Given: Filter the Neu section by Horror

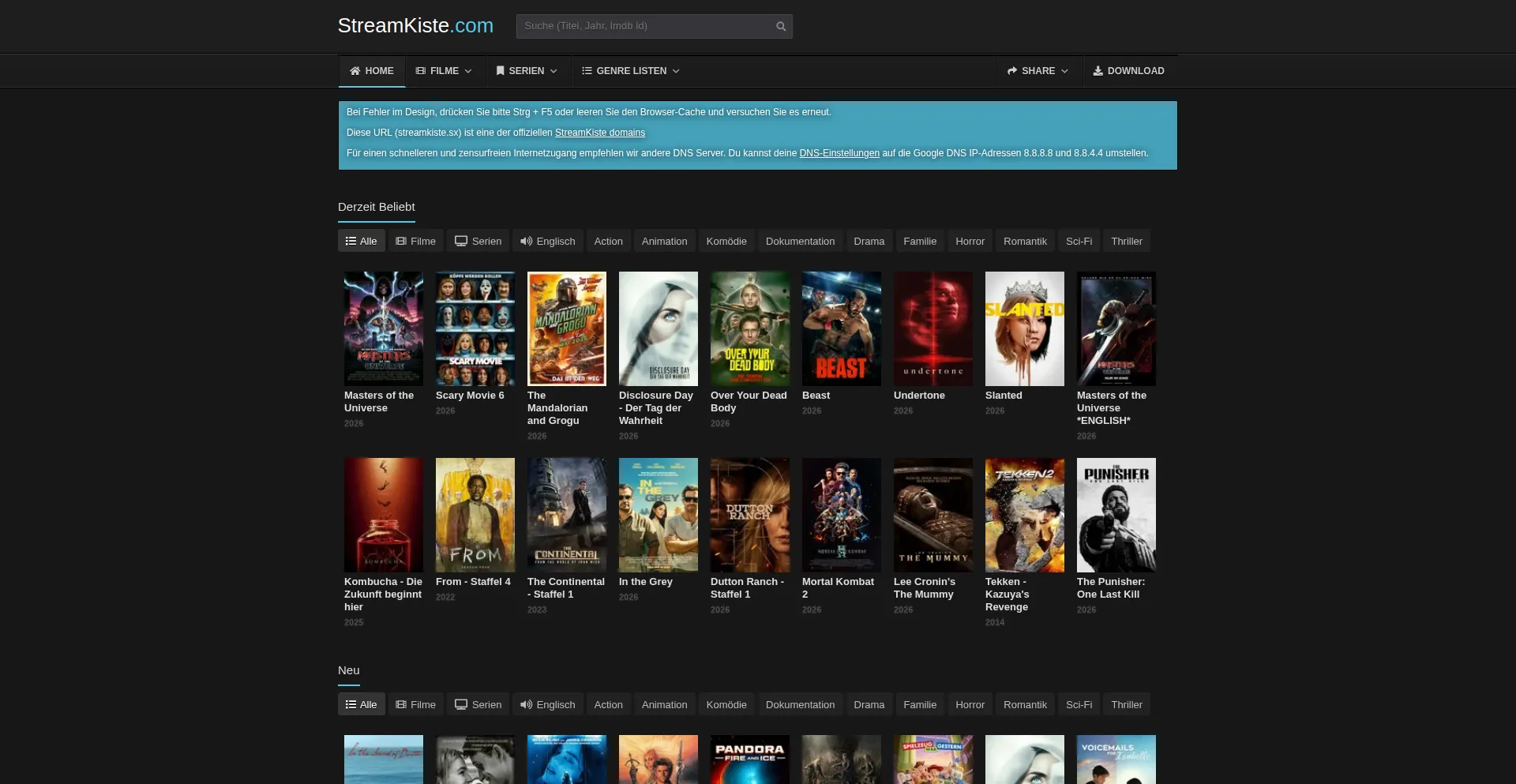Looking at the screenshot, I should 970,705.
